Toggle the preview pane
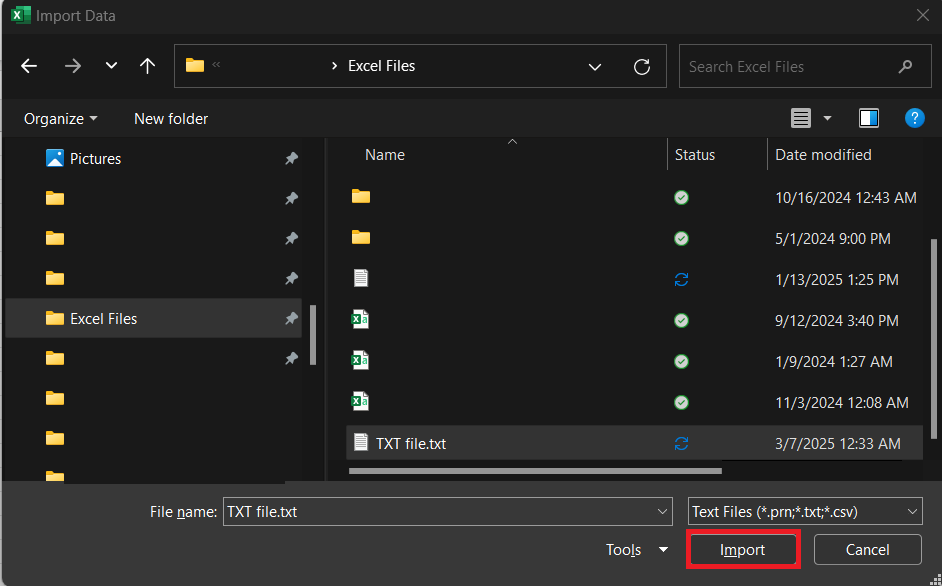Screen dimensions: 942x586 [x=869, y=118]
